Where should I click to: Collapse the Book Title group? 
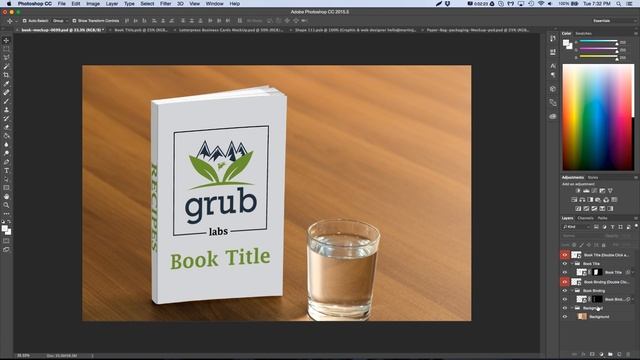pyautogui.click(x=572, y=264)
